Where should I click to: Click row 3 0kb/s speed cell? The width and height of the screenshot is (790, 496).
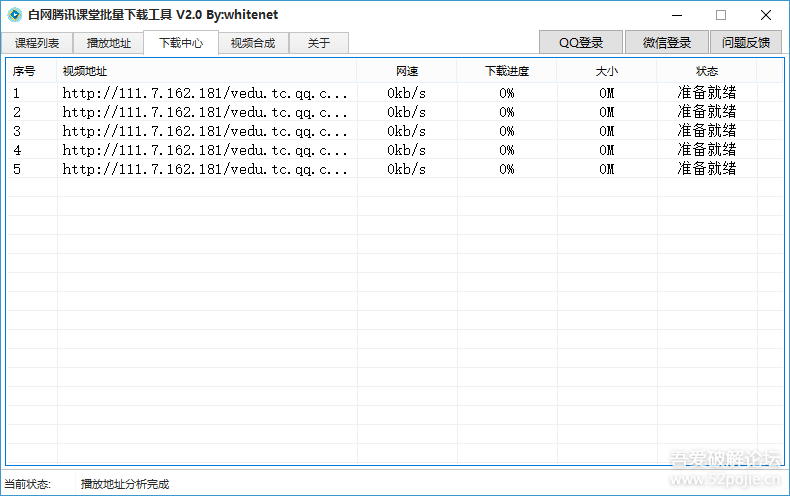click(x=407, y=131)
